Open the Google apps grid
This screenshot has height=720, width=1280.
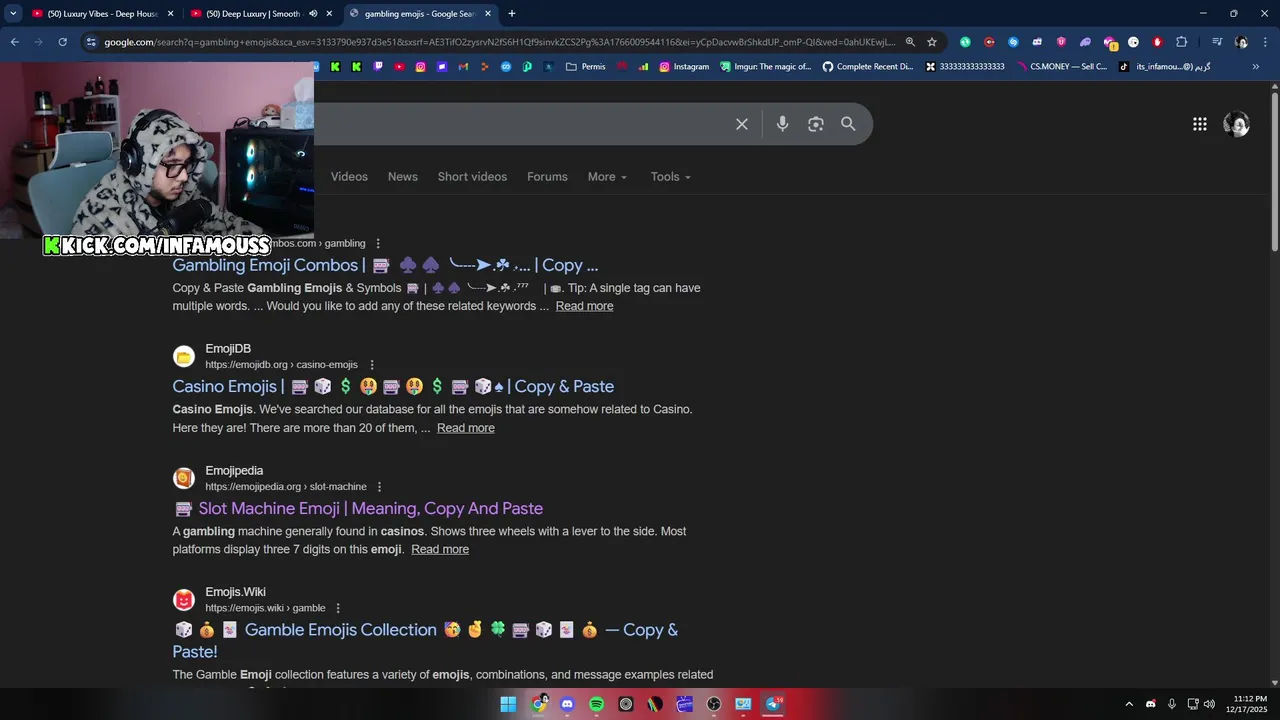click(x=1200, y=124)
